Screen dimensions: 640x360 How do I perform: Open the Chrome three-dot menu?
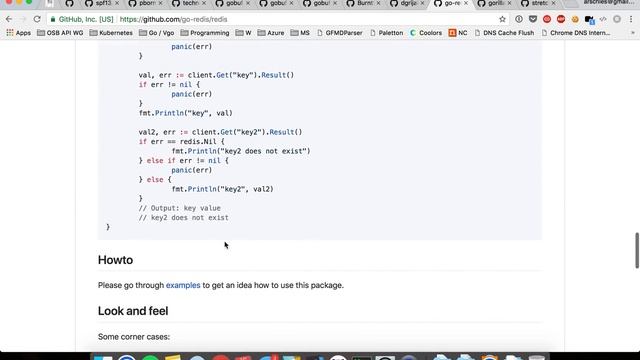tap(631, 19)
